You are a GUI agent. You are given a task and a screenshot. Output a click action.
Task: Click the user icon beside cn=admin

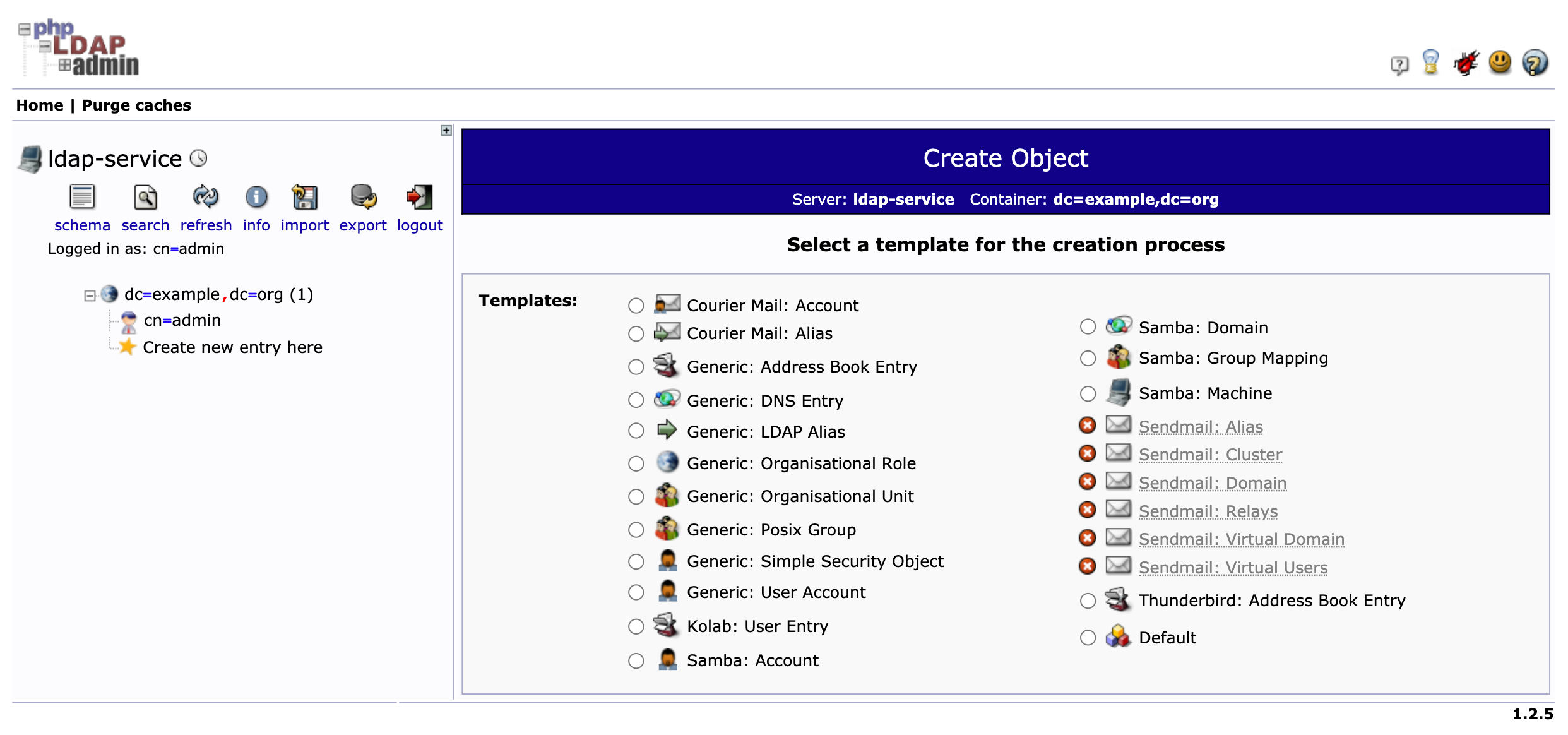129,321
